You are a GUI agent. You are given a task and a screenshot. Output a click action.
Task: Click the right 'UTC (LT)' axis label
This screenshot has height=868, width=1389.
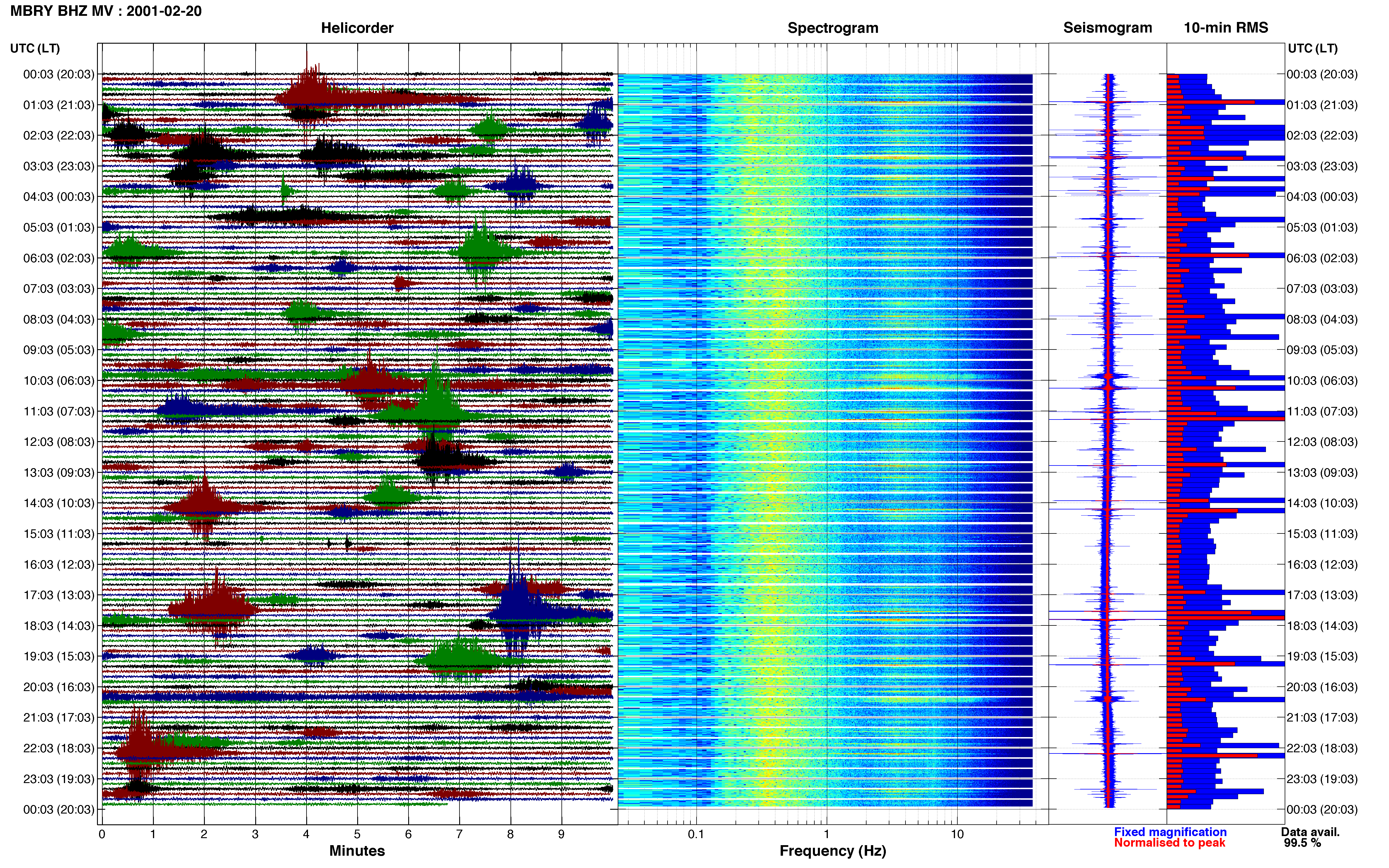point(1313,48)
